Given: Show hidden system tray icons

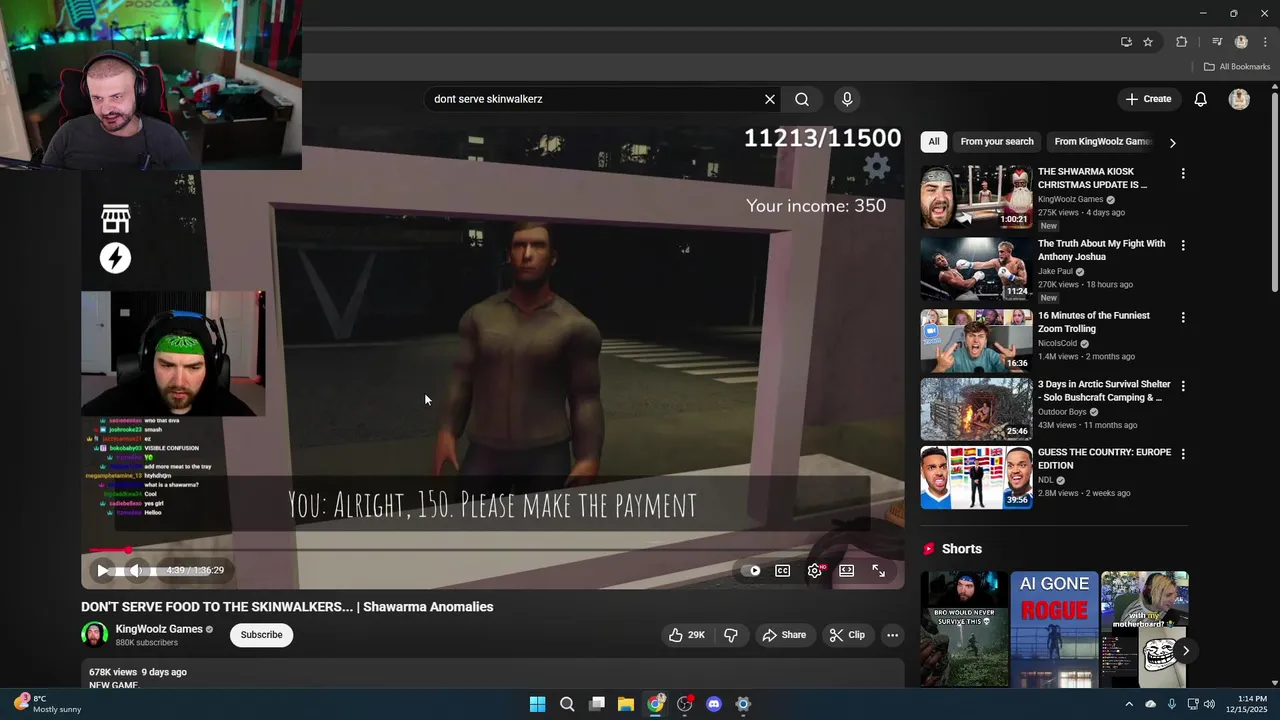Looking at the screenshot, I should point(1129,704).
